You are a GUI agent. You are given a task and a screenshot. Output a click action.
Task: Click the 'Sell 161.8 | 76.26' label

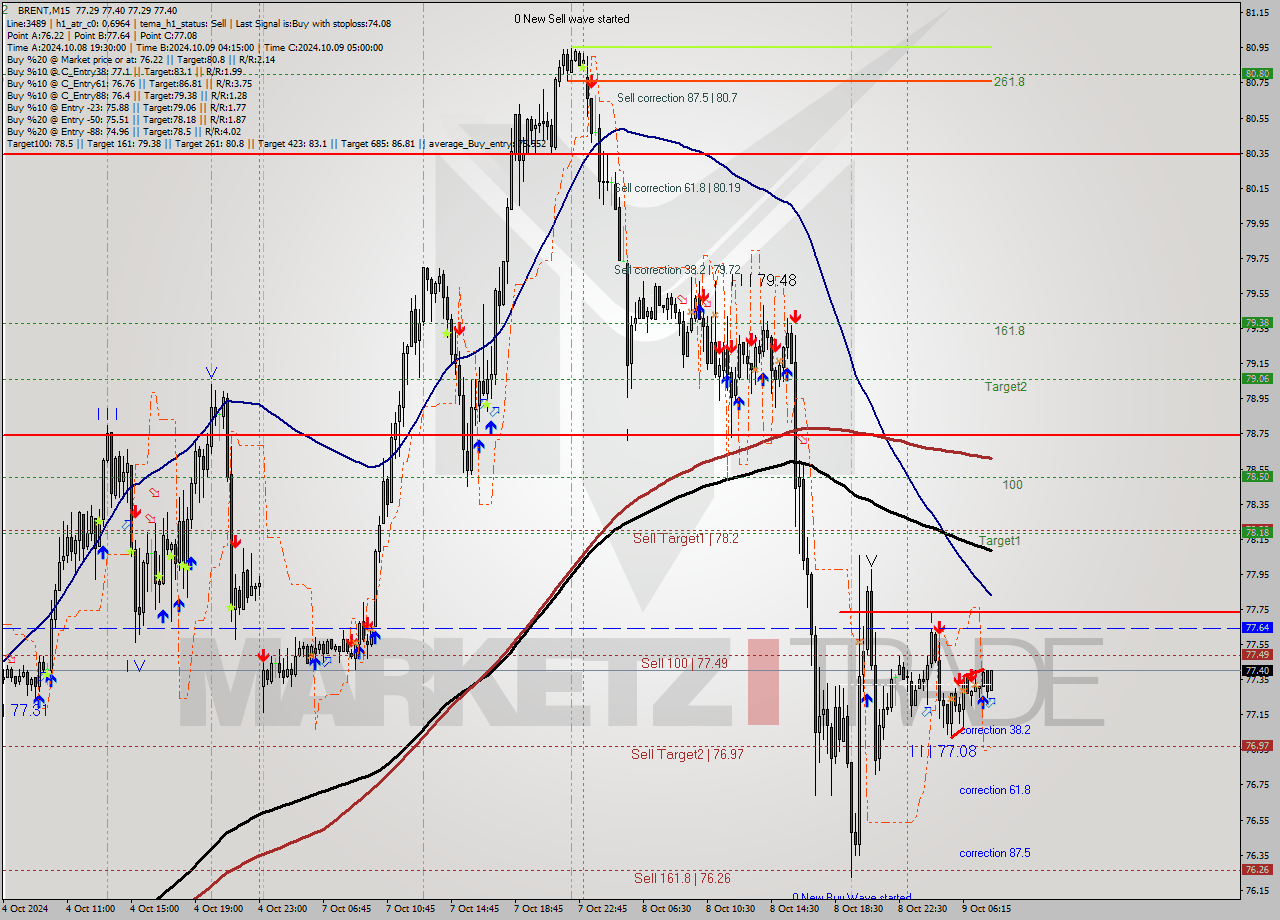[x=682, y=878]
